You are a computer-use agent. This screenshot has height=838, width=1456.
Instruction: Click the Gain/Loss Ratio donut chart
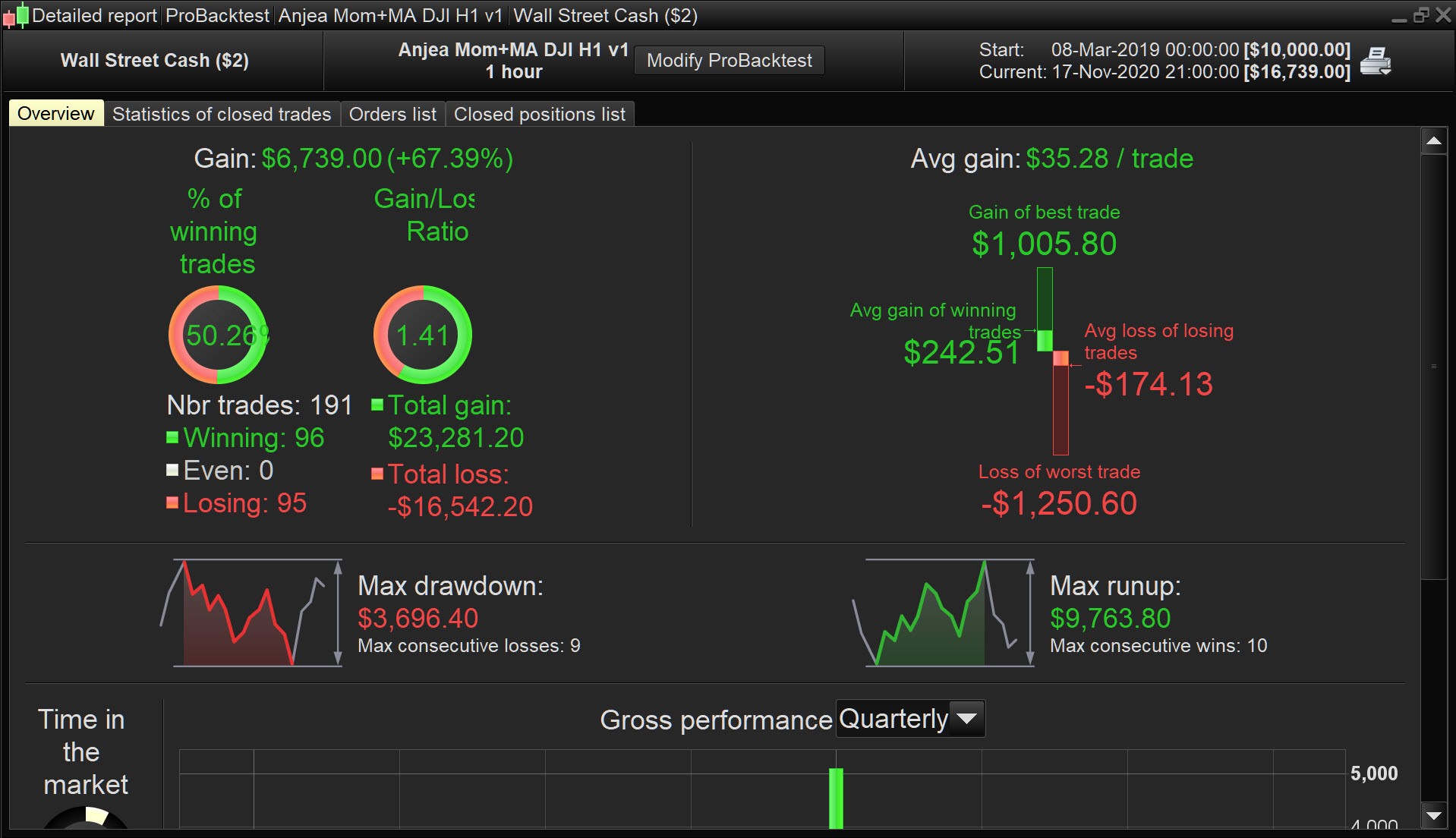coord(423,335)
